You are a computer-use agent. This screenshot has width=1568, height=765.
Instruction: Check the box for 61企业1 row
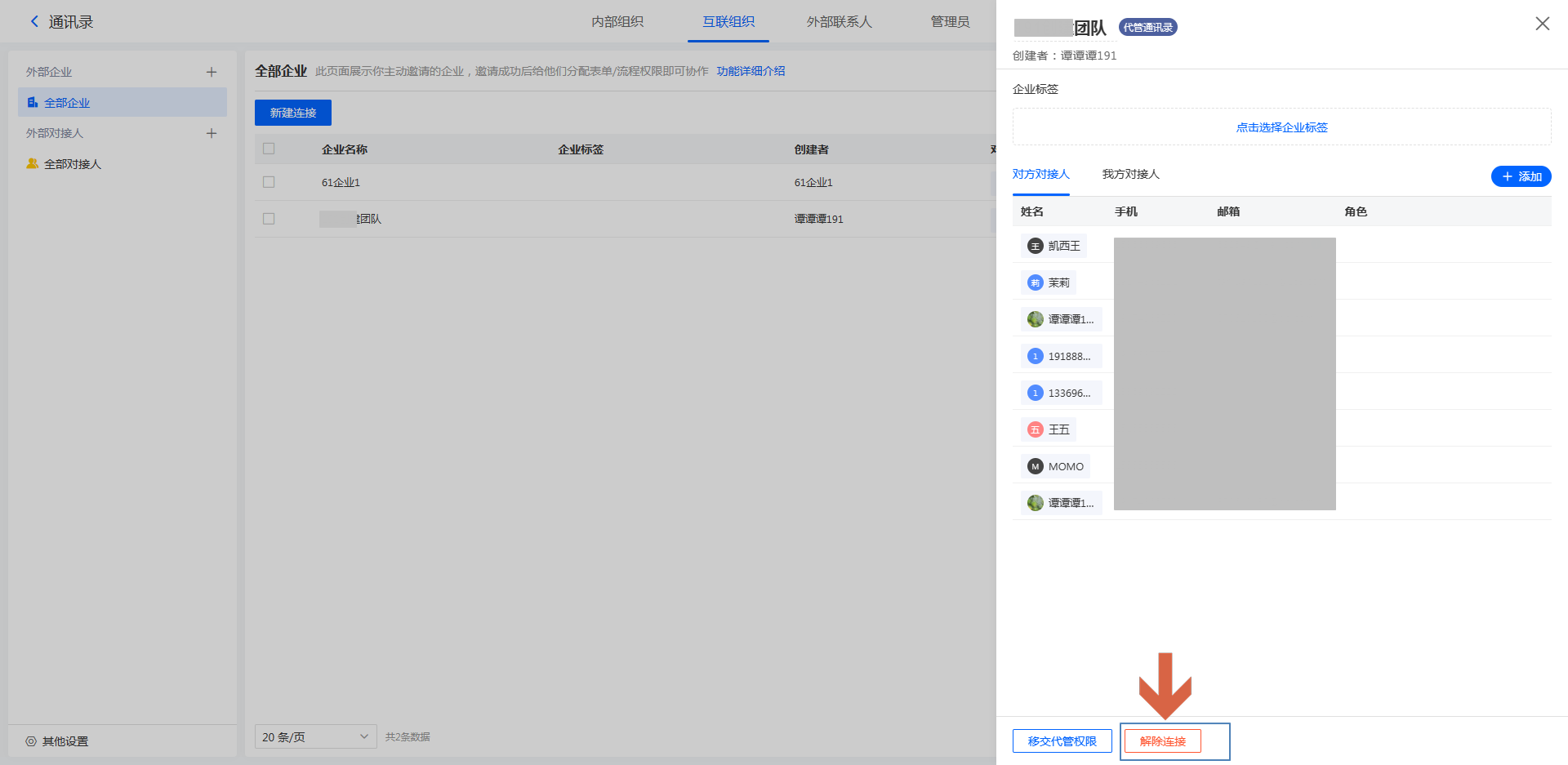point(269,182)
